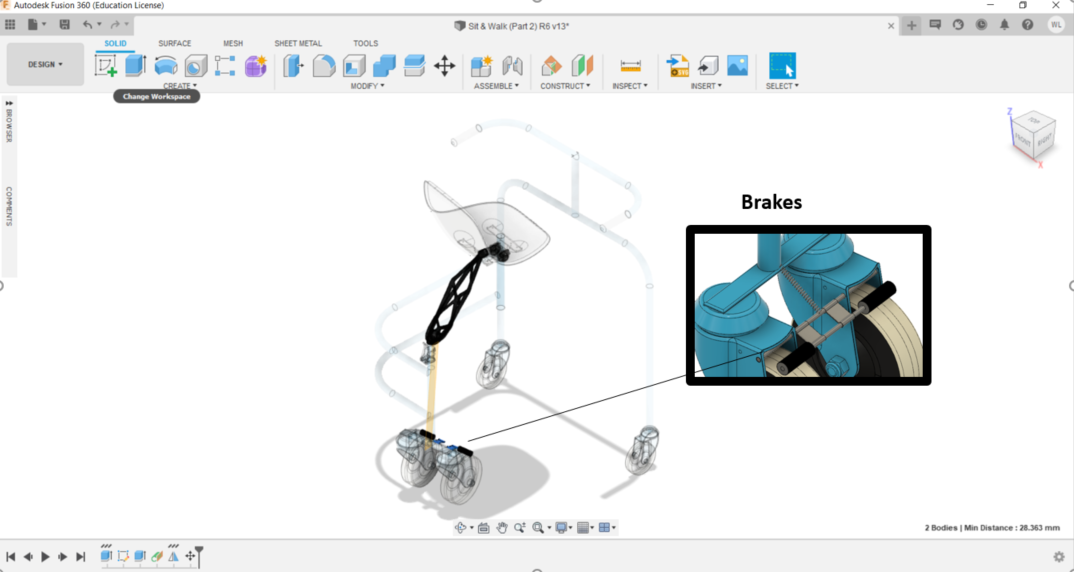Open the COMMENTS side panel
This screenshot has height=572, width=1074.
tap(9, 206)
